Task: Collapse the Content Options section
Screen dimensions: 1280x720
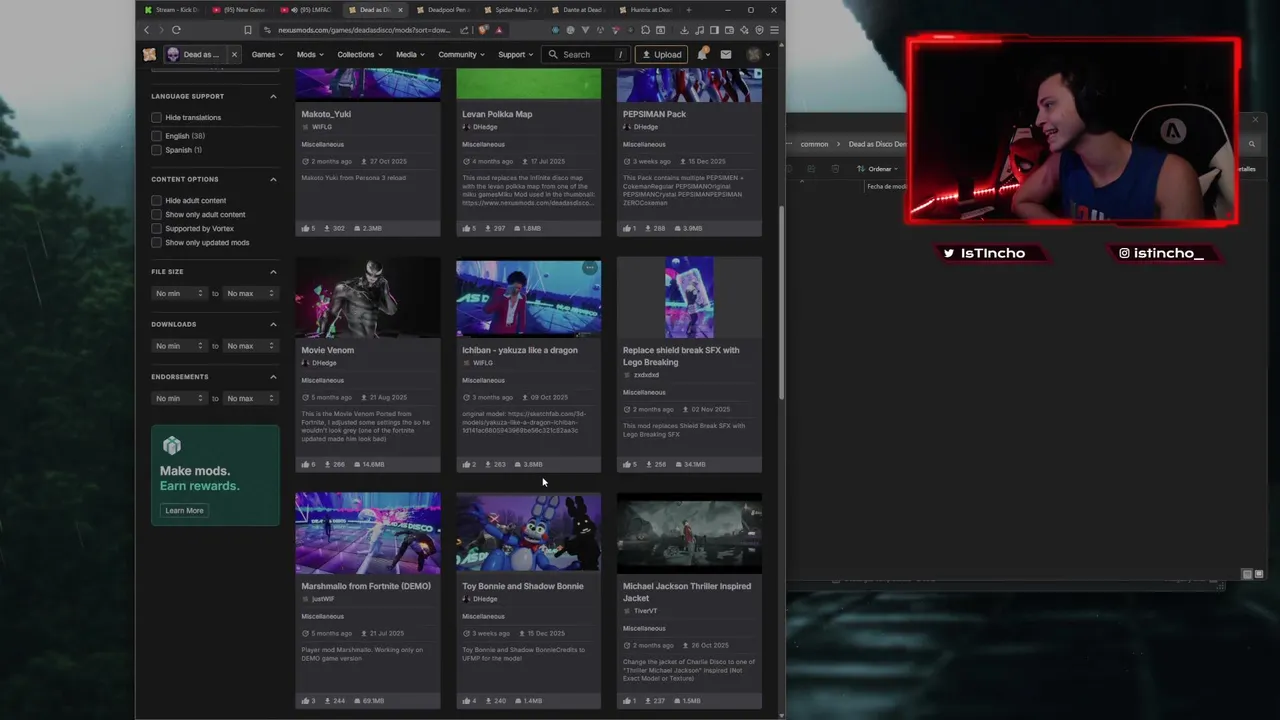Action: [273, 179]
